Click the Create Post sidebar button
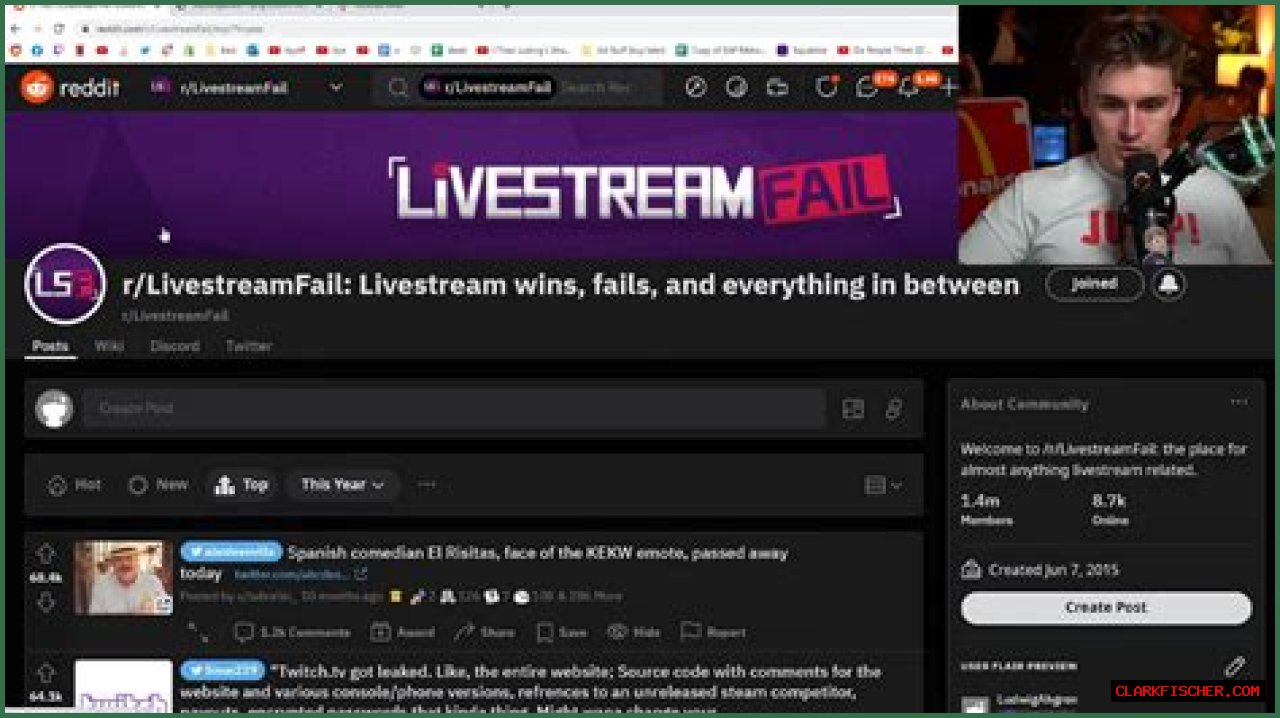Screen dimensions: 1280x718 tap(1106, 607)
